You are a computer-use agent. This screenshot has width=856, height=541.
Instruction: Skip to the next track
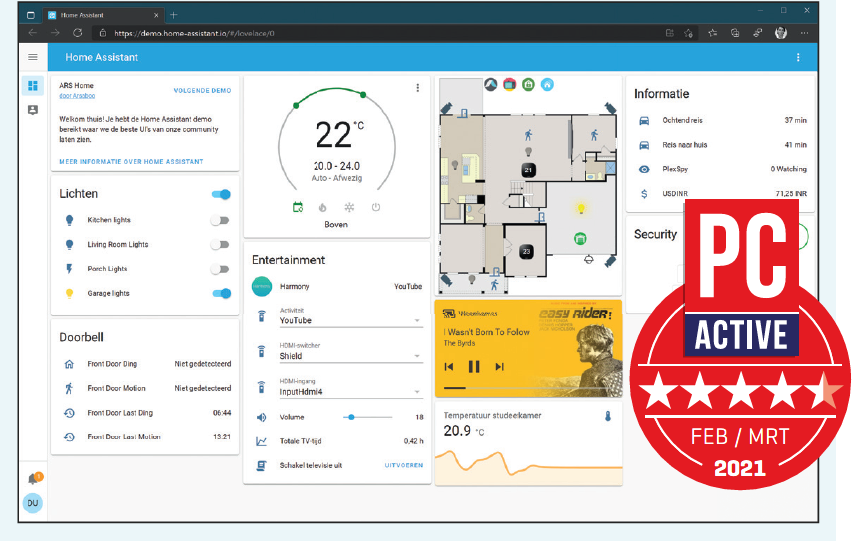pos(499,367)
